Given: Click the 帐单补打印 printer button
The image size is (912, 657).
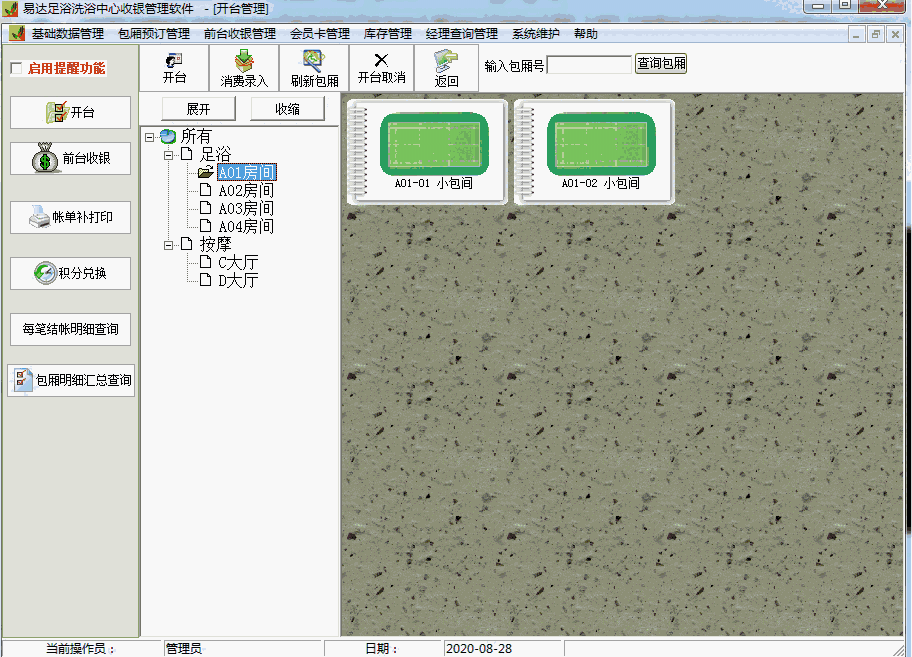Looking at the screenshot, I should coord(70,217).
